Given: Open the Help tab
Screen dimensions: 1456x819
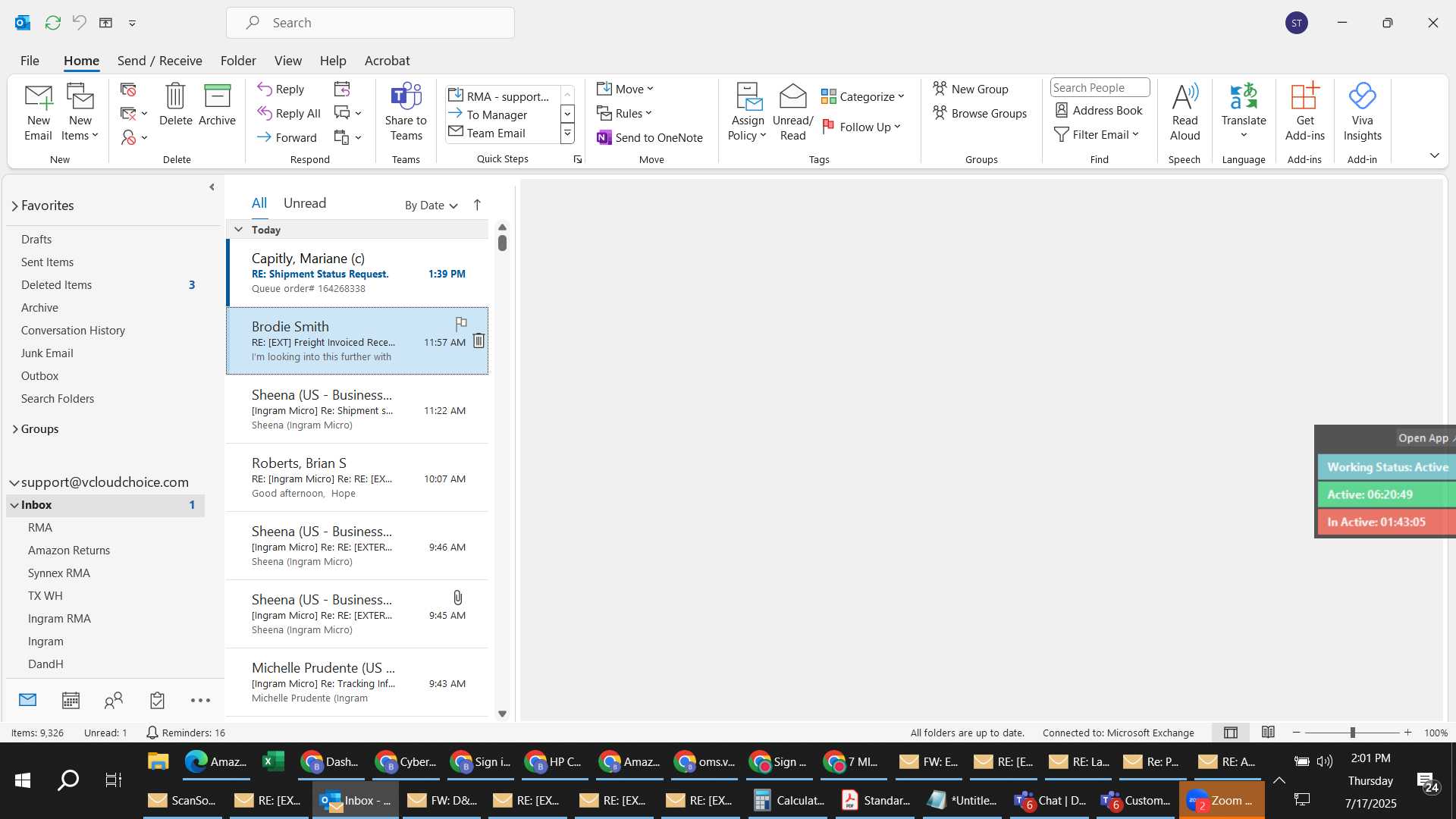Looking at the screenshot, I should 333,60.
